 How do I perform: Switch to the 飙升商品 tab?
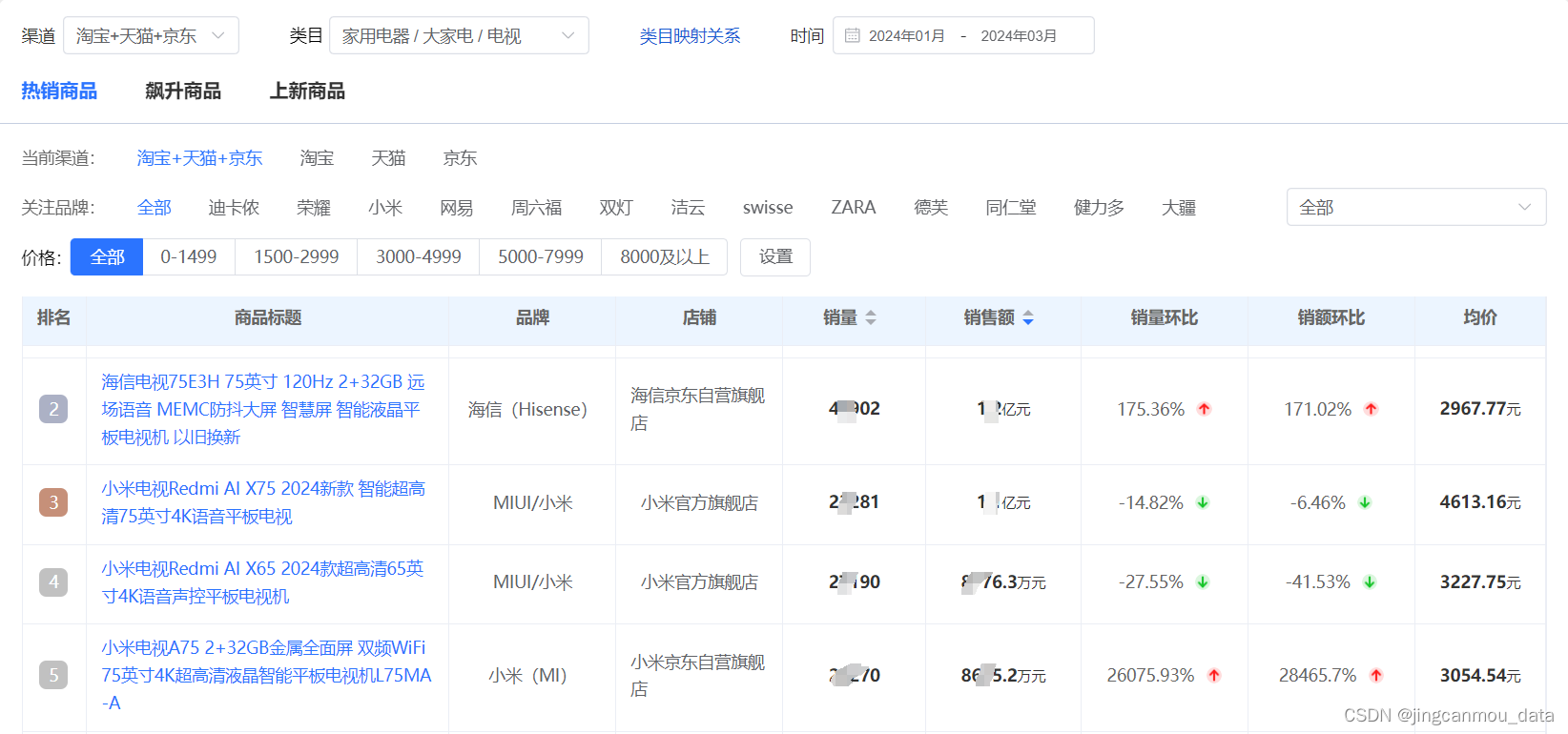(x=183, y=91)
